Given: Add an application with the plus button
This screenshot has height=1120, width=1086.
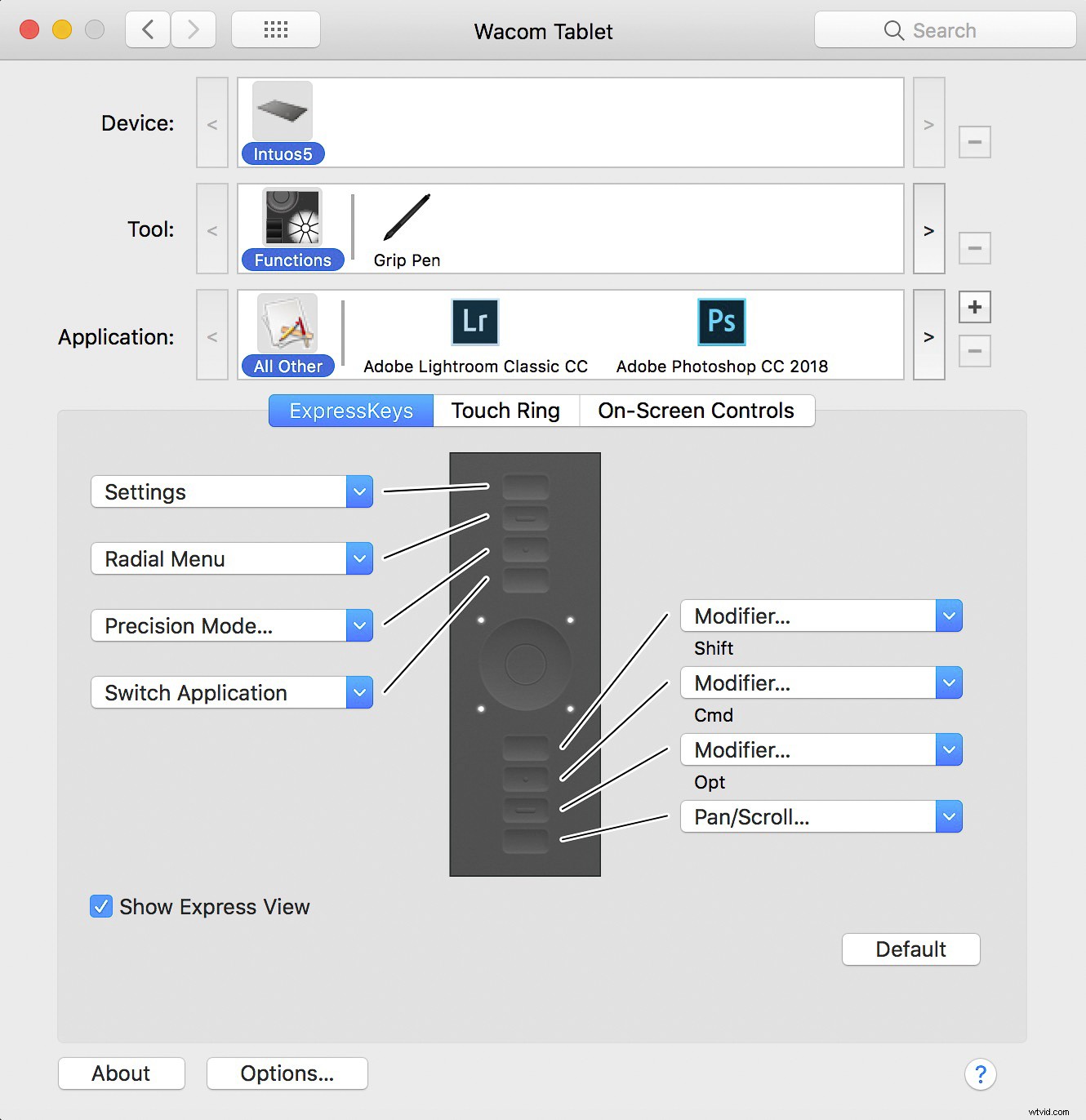Looking at the screenshot, I should [974, 307].
